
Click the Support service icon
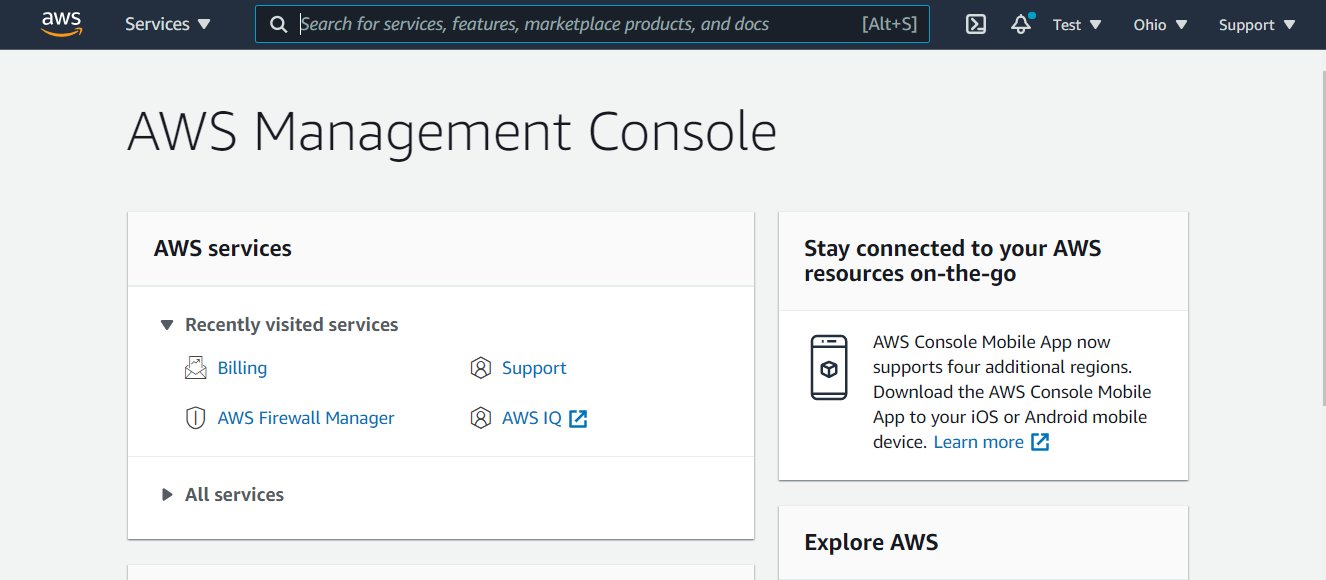click(481, 368)
